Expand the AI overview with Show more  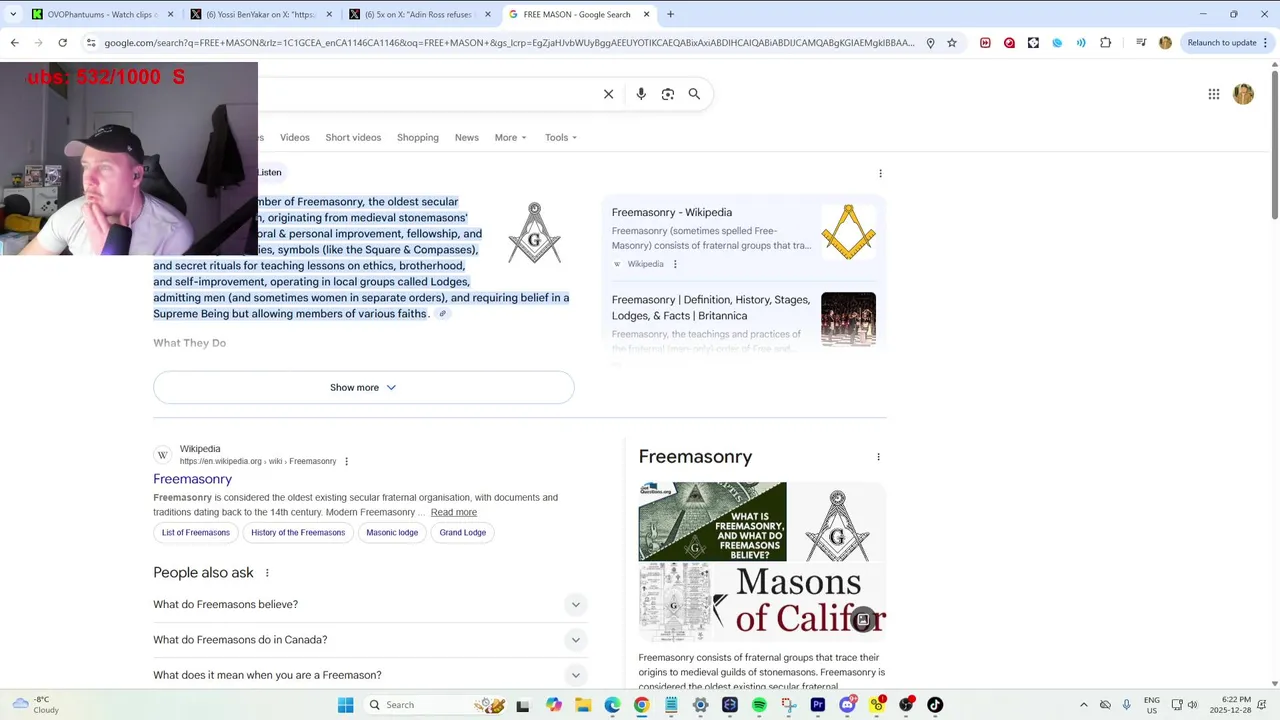pos(364,387)
